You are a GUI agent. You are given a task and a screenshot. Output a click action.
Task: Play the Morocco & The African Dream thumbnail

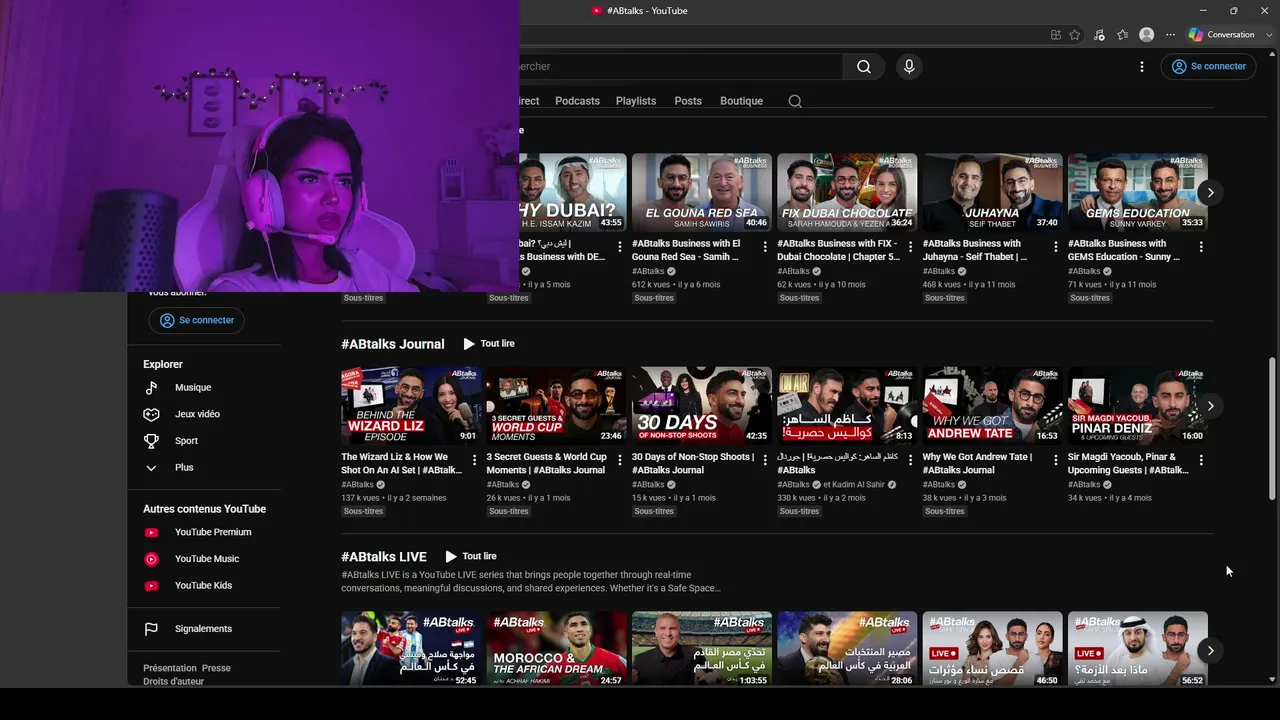[x=556, y=649]
